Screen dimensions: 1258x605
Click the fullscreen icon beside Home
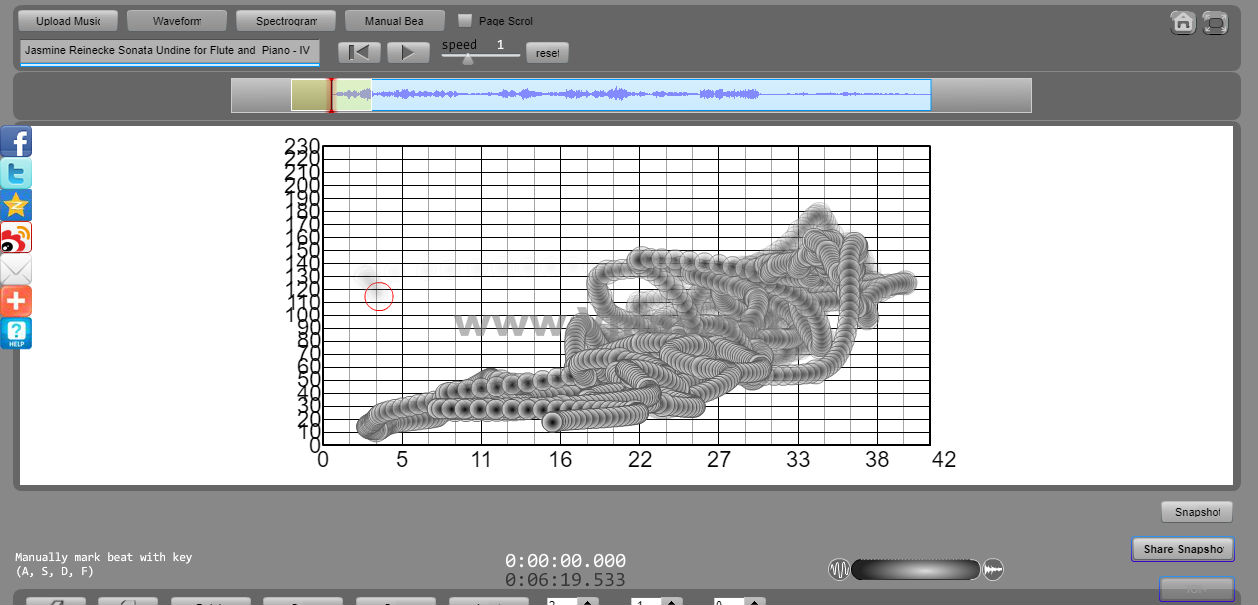click(1215, 22)
